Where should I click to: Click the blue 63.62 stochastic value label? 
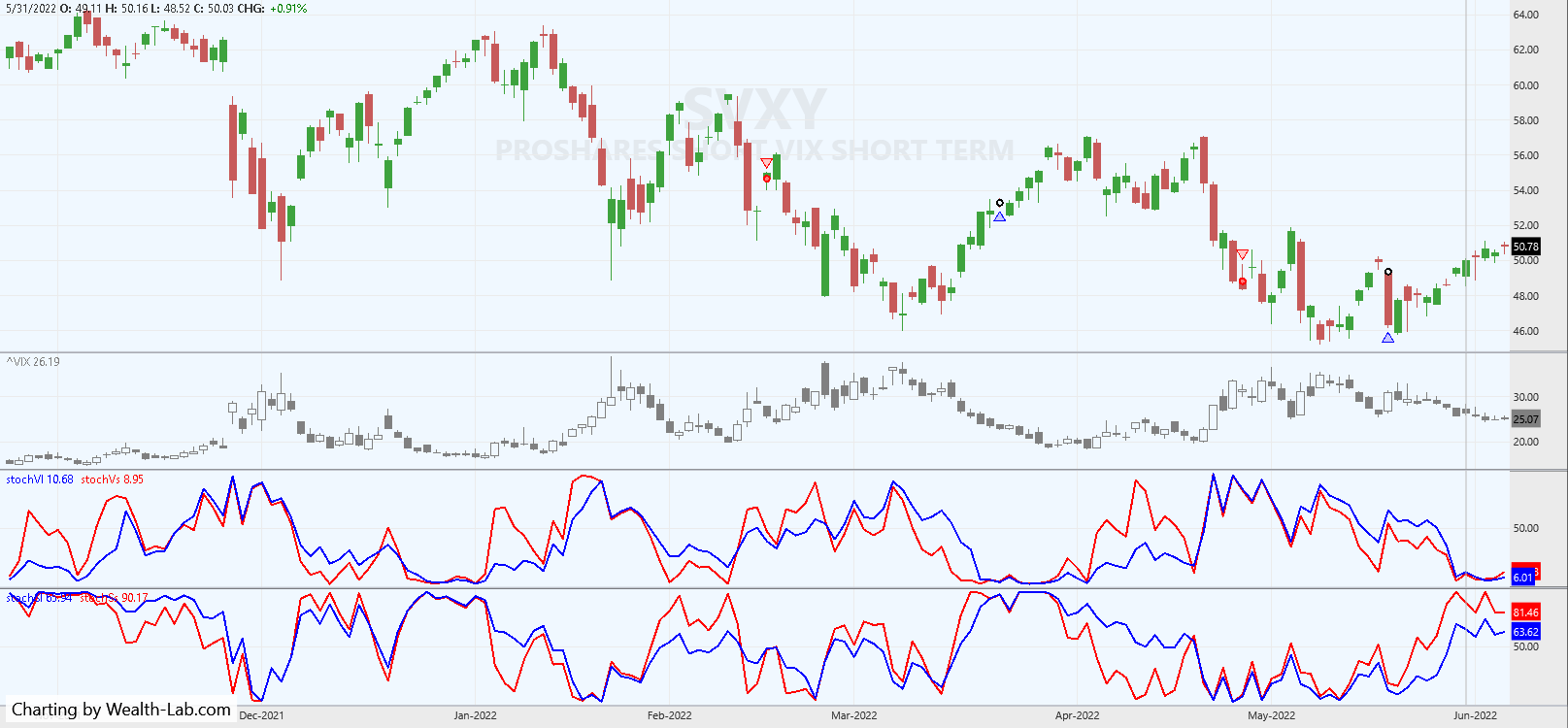tap(1526, 632)
